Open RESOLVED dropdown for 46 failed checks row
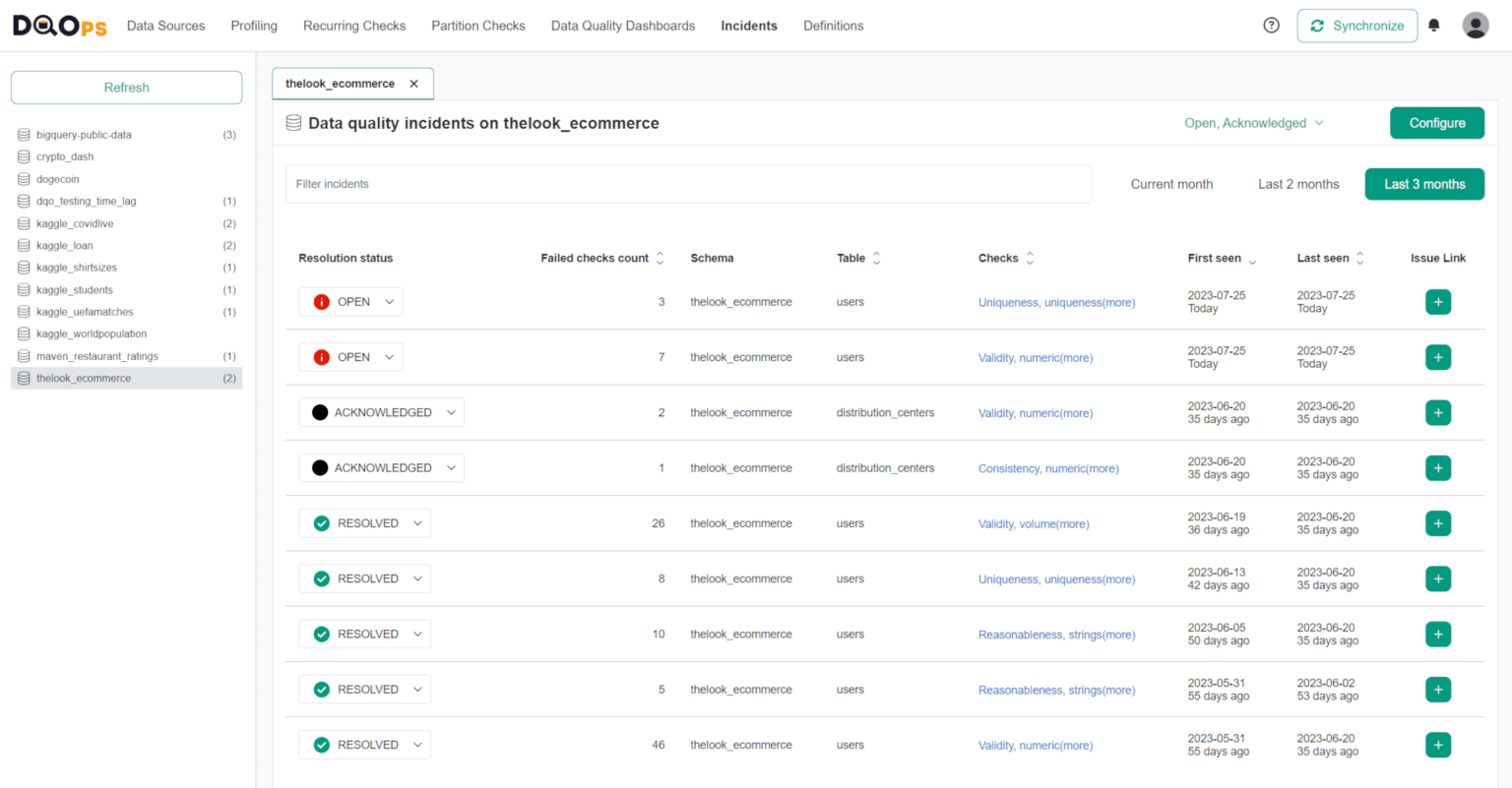The image size is (1512, 788). click(x=364, y=745)
